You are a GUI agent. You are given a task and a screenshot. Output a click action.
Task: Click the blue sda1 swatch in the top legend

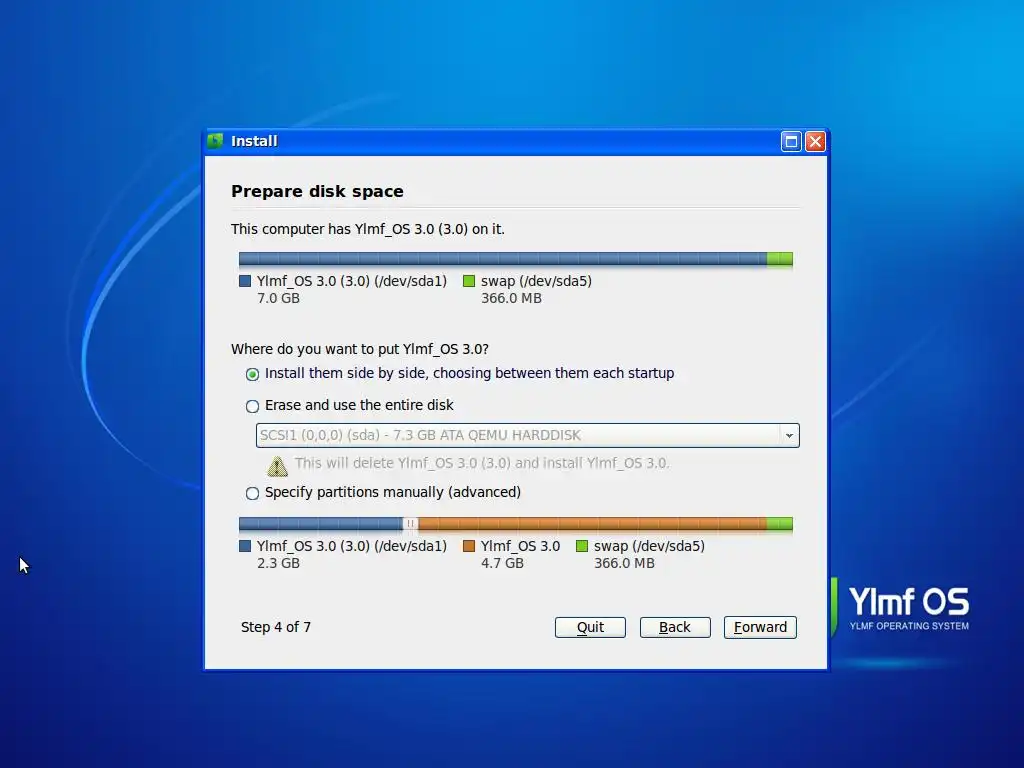pyautogui.click(x=245, y=281)
